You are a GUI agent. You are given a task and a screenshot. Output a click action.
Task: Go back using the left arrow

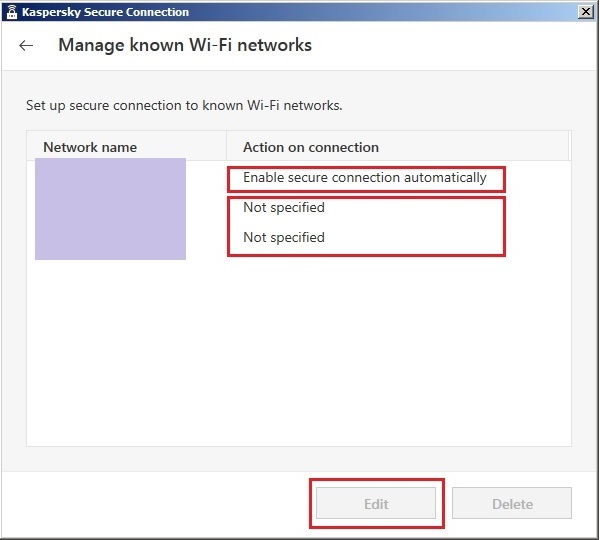26,46
